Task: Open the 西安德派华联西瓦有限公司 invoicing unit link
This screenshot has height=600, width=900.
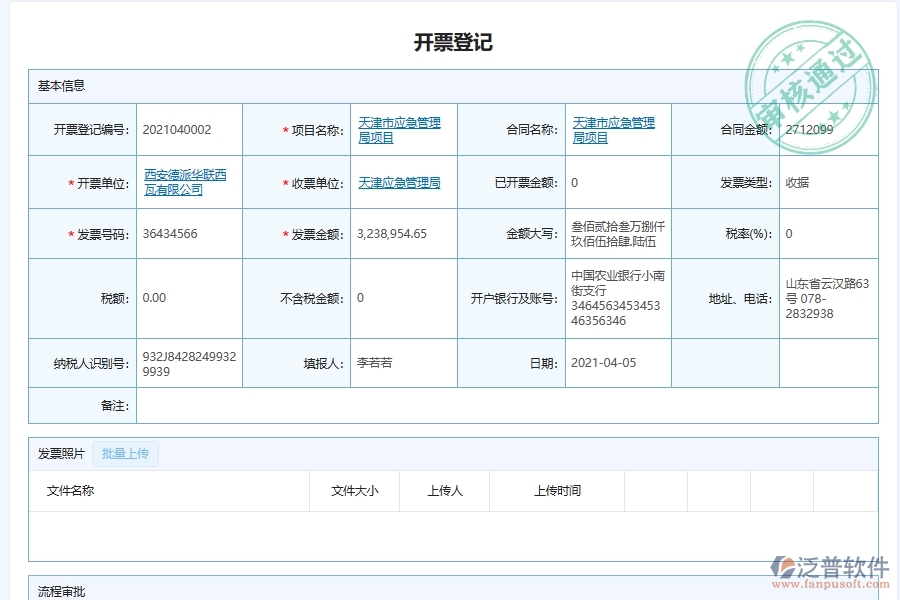Action: click(186, 182)
